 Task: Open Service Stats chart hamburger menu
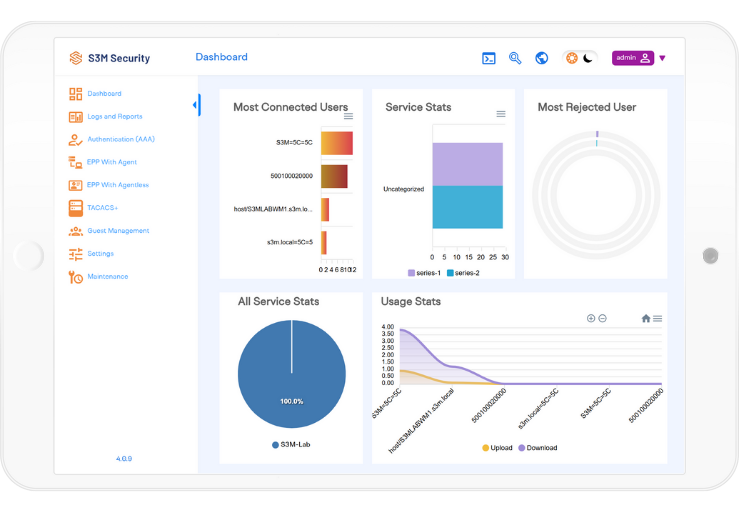click(x=501, y=114)
